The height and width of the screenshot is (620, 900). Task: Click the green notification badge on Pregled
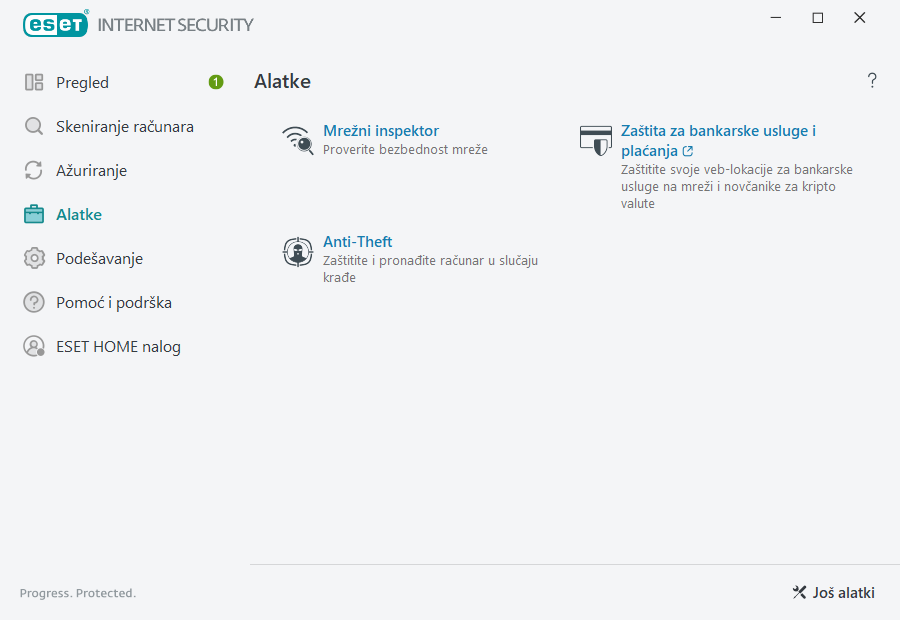point(215,82)
